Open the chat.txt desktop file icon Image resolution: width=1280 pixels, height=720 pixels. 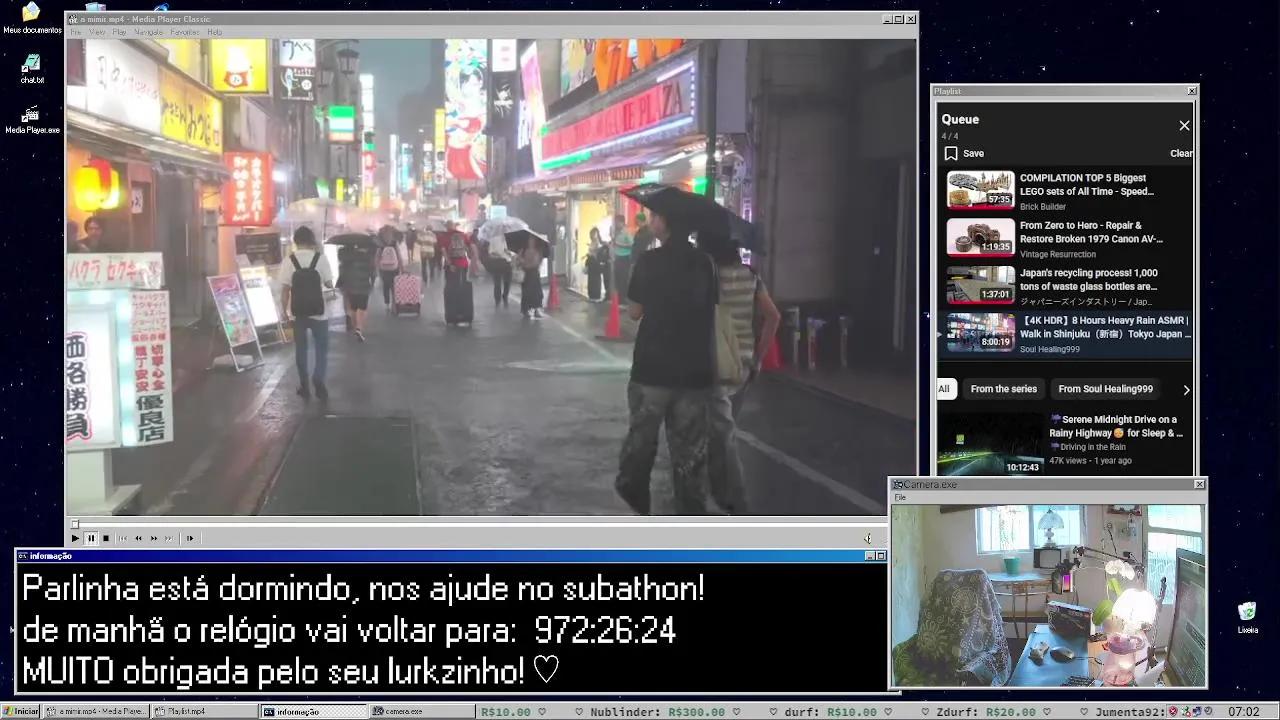[32, 69]
